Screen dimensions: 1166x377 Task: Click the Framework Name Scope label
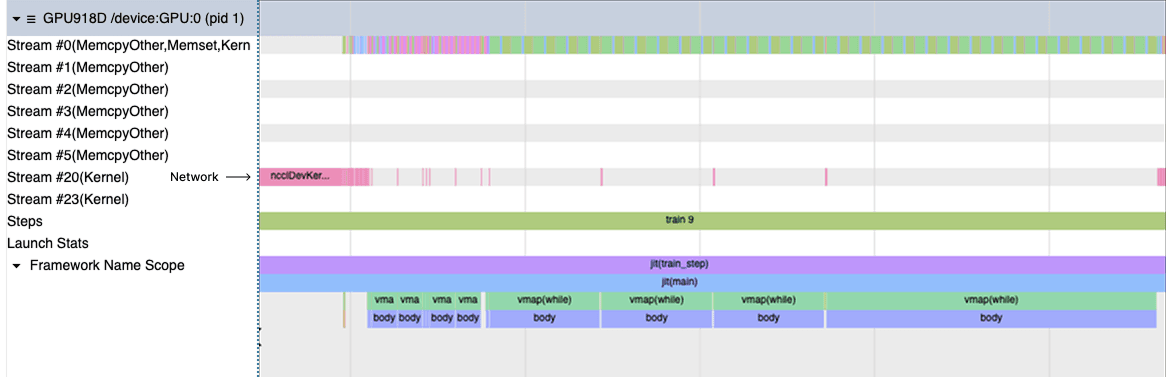[x=107, y=265]
